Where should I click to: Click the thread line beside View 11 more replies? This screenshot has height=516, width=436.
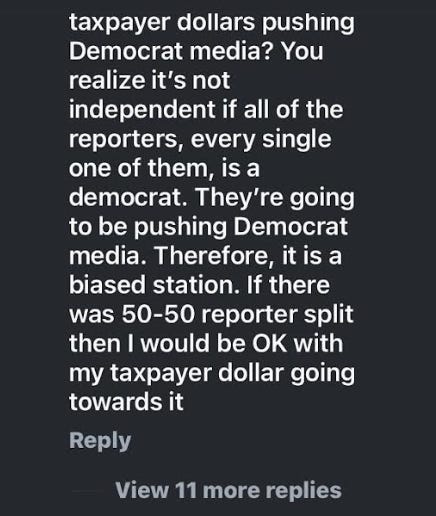[87, 491]
